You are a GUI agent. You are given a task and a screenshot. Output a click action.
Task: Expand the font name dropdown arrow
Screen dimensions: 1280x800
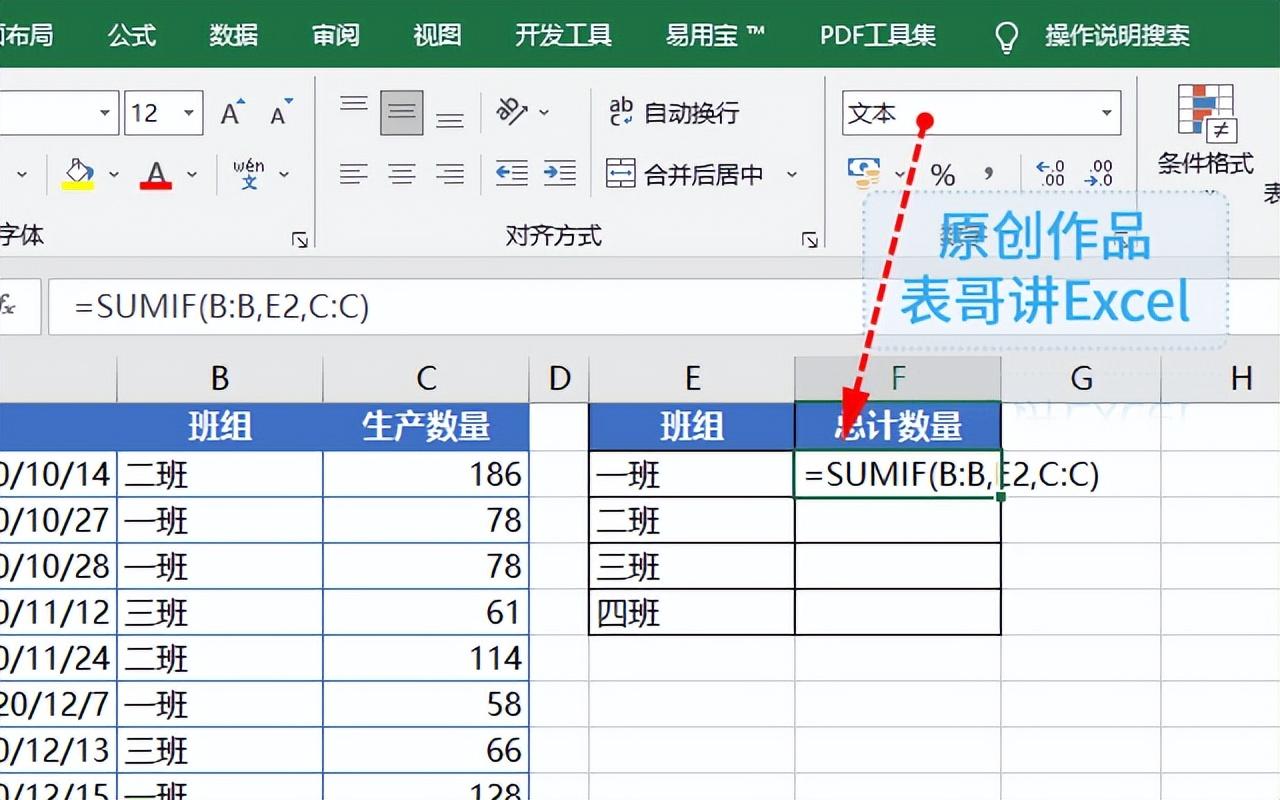coord(105,113)
